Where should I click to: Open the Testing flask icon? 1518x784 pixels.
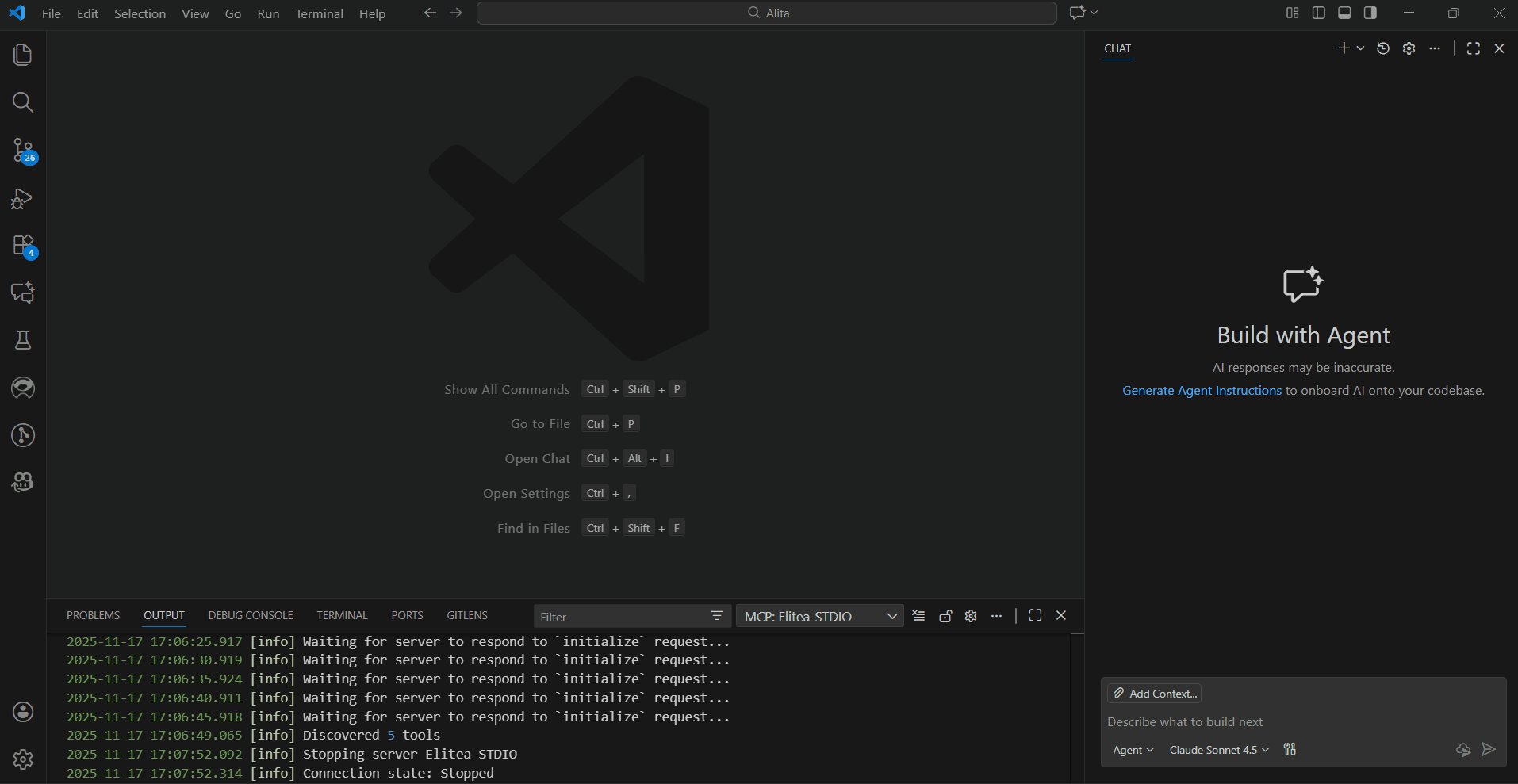point(23,341)
